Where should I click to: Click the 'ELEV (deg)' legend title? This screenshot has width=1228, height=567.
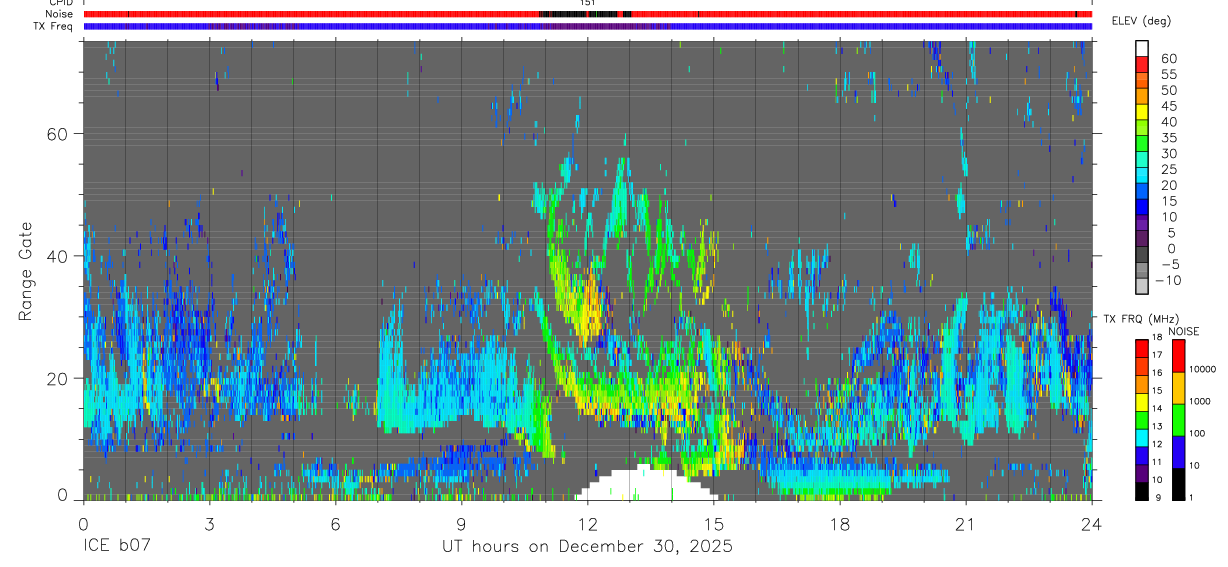1141,21
